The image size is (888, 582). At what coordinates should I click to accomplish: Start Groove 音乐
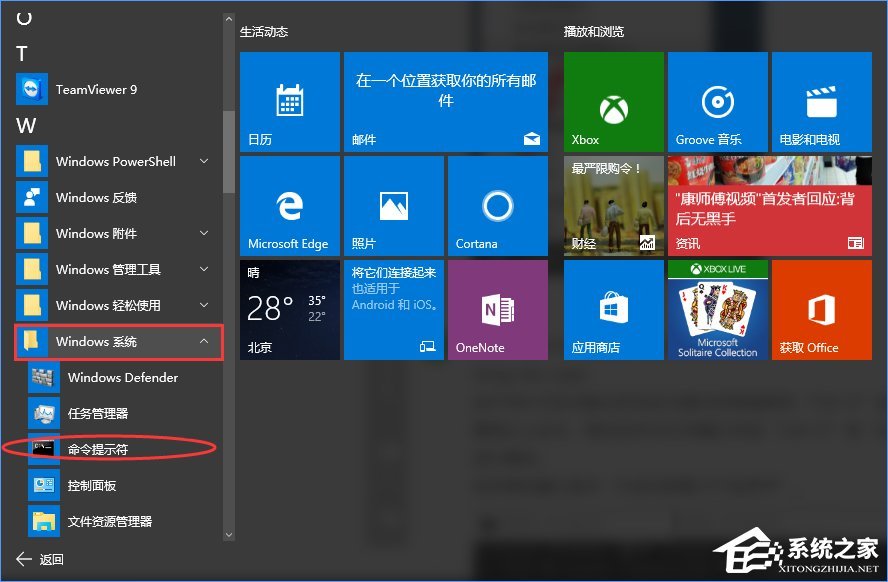point(717,100)
